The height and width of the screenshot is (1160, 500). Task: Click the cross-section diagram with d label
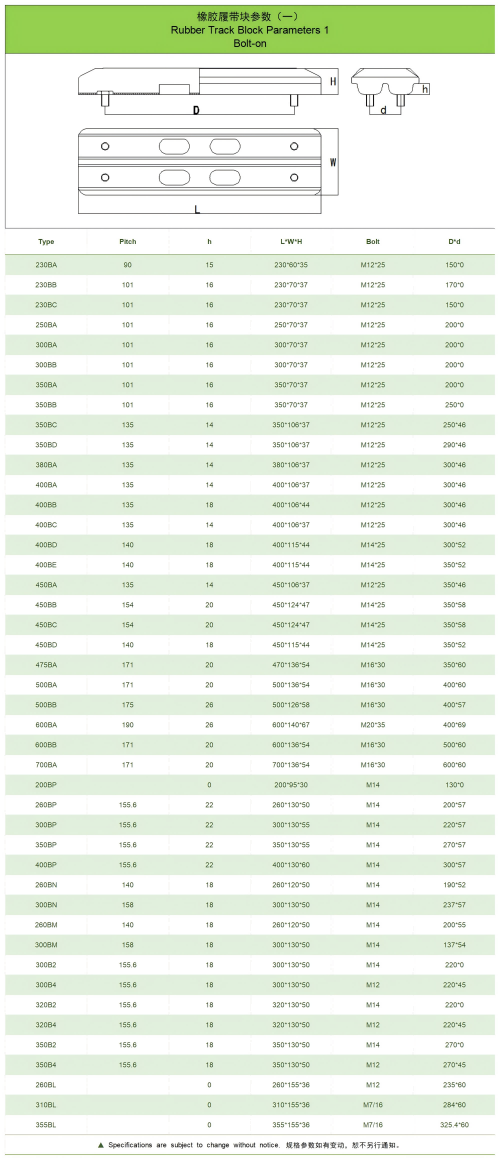click(x=385, y=88)
